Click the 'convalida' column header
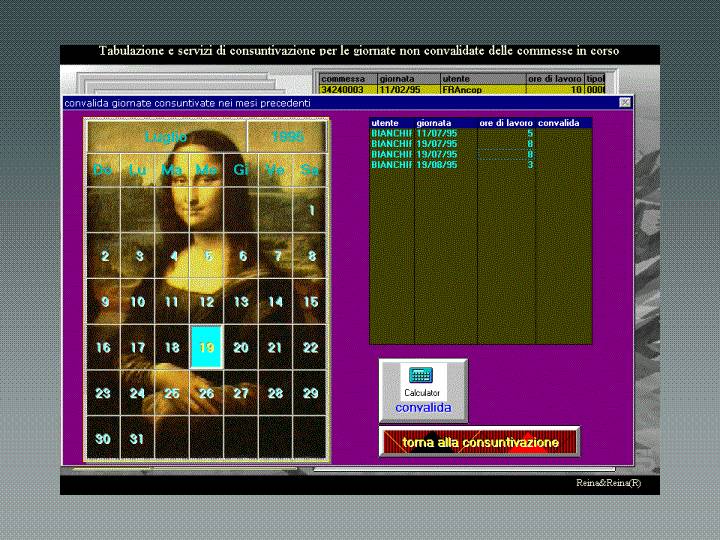This screenshot has height=540, width=720. coord(563,123)
